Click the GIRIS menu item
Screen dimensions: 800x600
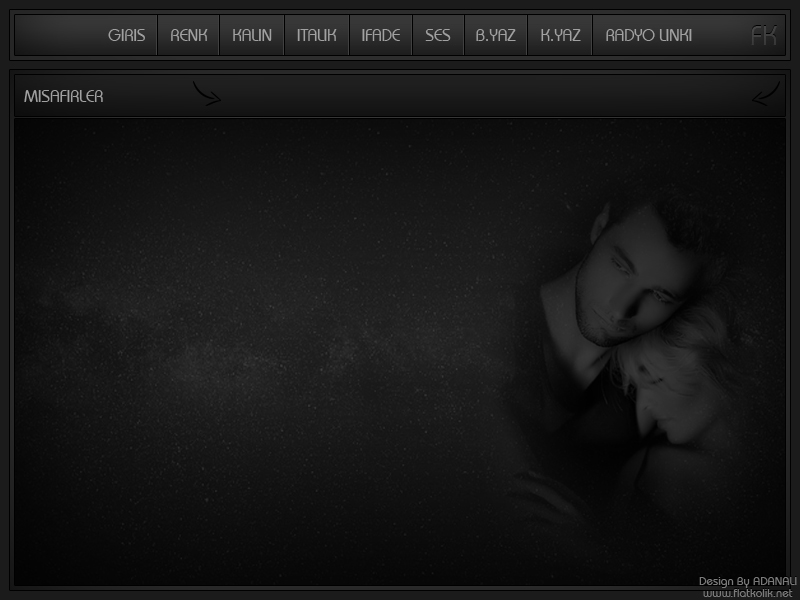(x=126, y=36)
